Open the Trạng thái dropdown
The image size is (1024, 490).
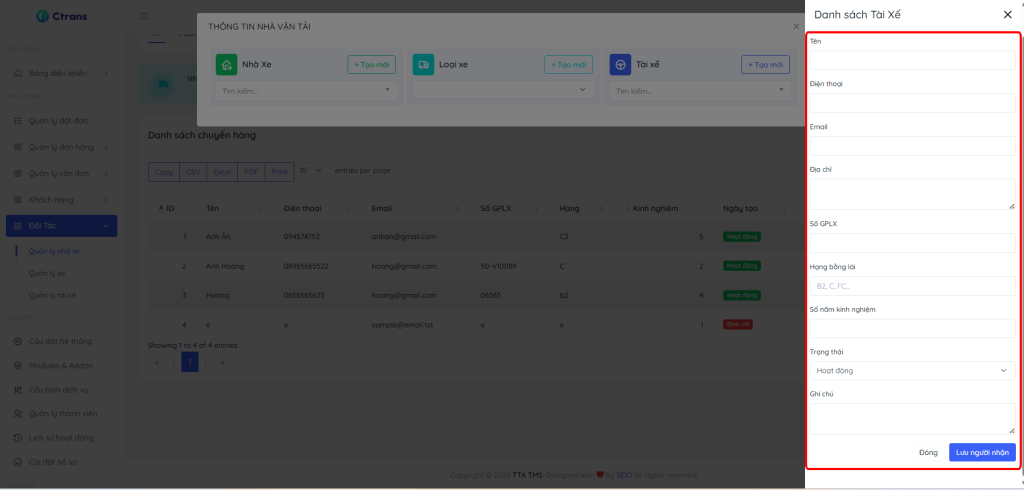point(911,370)
